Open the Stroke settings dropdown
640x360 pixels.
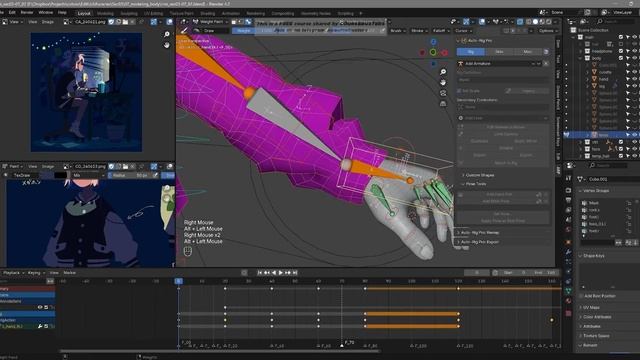coord(419,31)
